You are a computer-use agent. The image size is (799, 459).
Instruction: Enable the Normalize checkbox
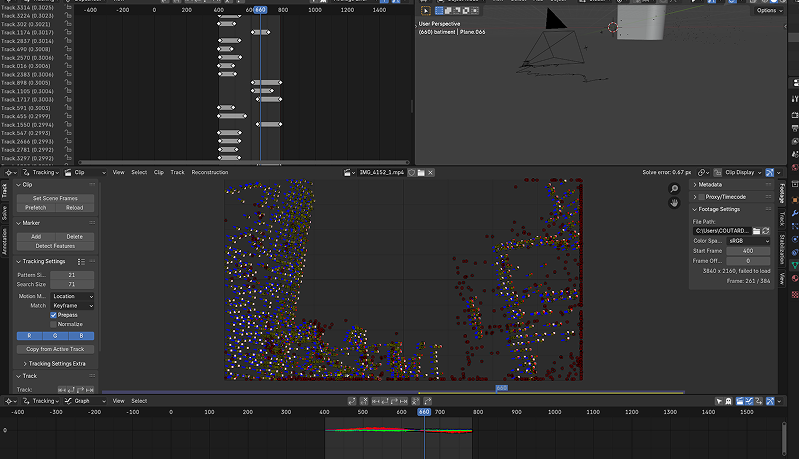pos(54,324)
